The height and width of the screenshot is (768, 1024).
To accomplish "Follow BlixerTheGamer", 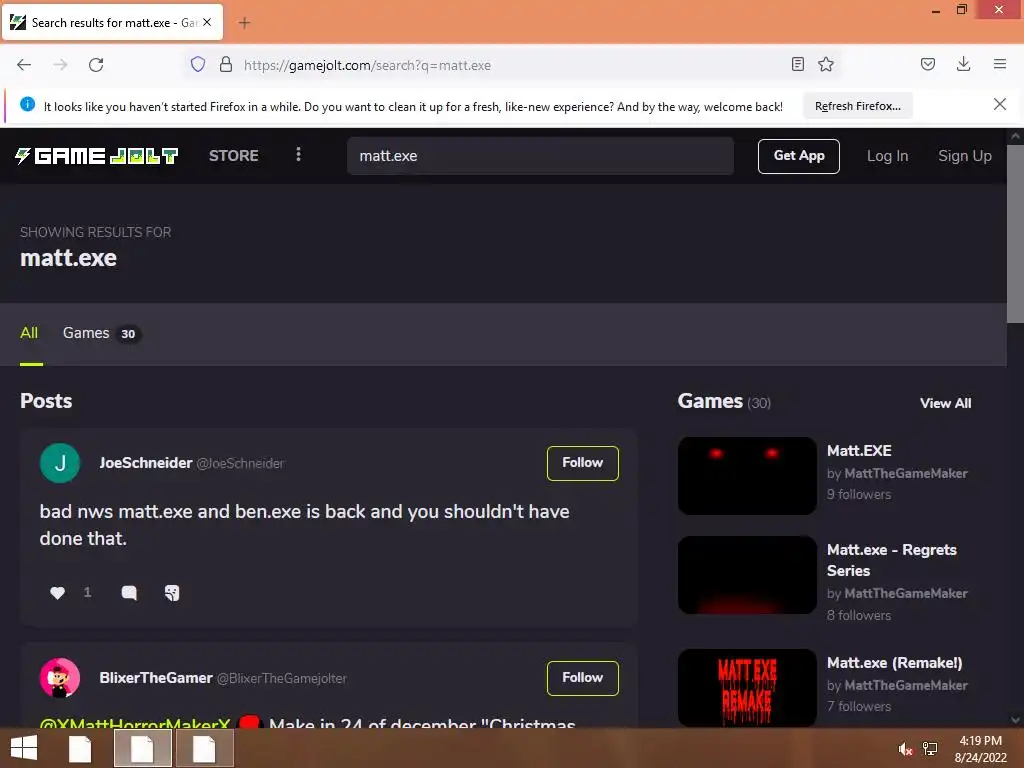I will point(583,678).
